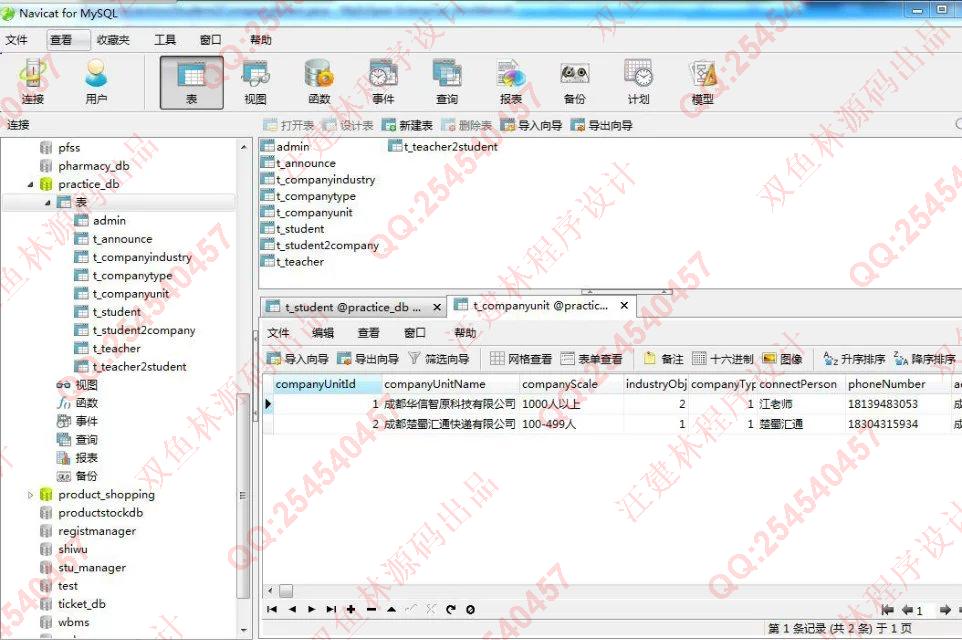Image resolution: width=962 pixels, height=640 pixels.
Task: Click the Image (图像) button
Action: click(782, 358)
